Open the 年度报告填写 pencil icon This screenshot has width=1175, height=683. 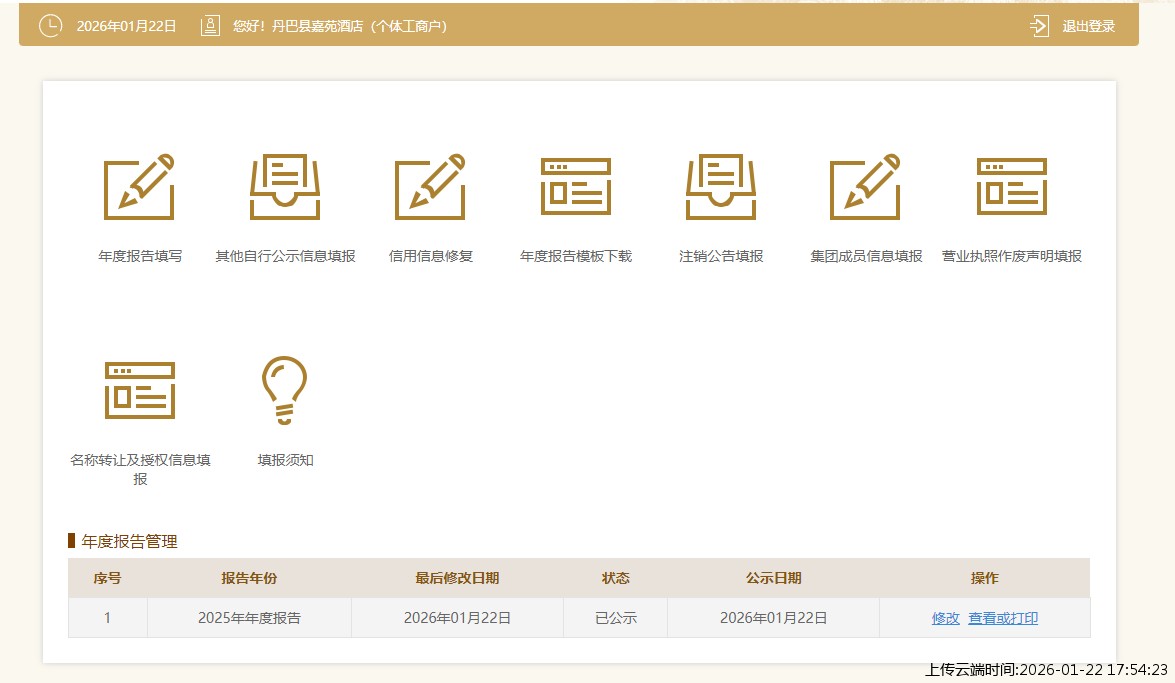[139, 188]
